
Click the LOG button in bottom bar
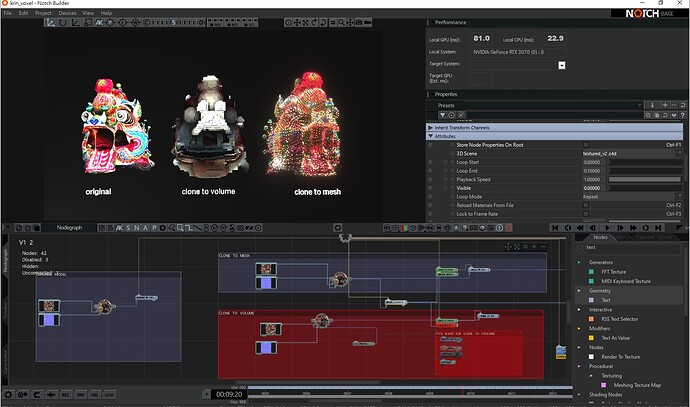click(x=109, y=395)
